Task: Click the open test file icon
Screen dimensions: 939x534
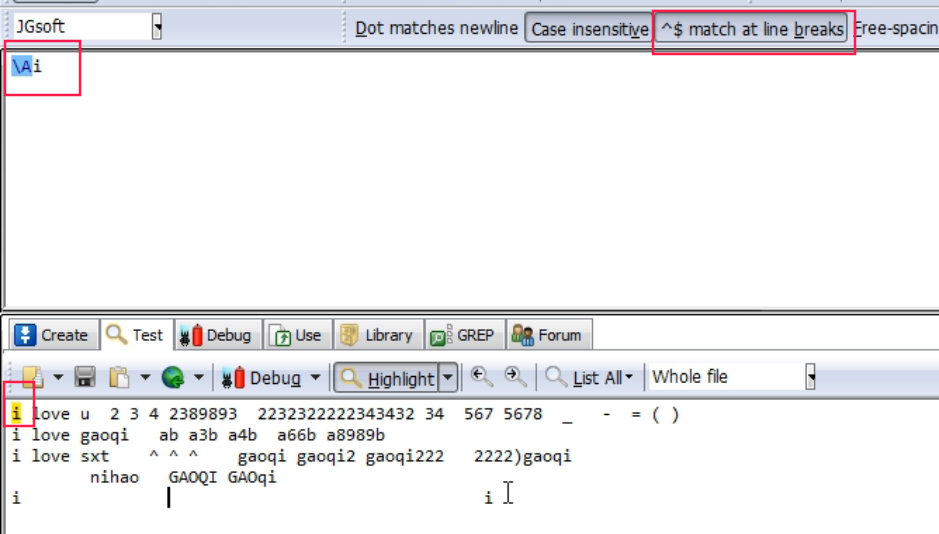Action: coord(32,378)
